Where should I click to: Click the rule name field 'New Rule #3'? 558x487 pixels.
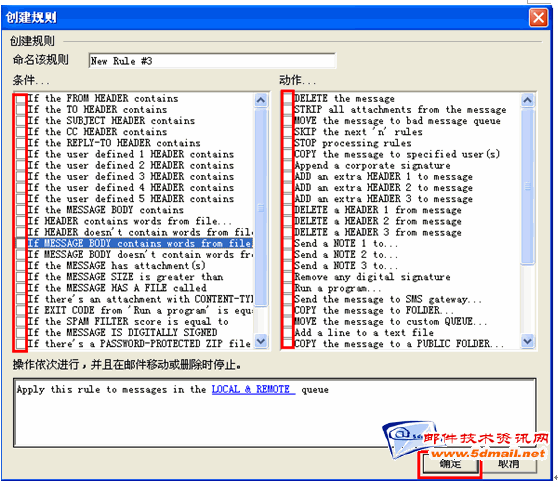(212, 61)
